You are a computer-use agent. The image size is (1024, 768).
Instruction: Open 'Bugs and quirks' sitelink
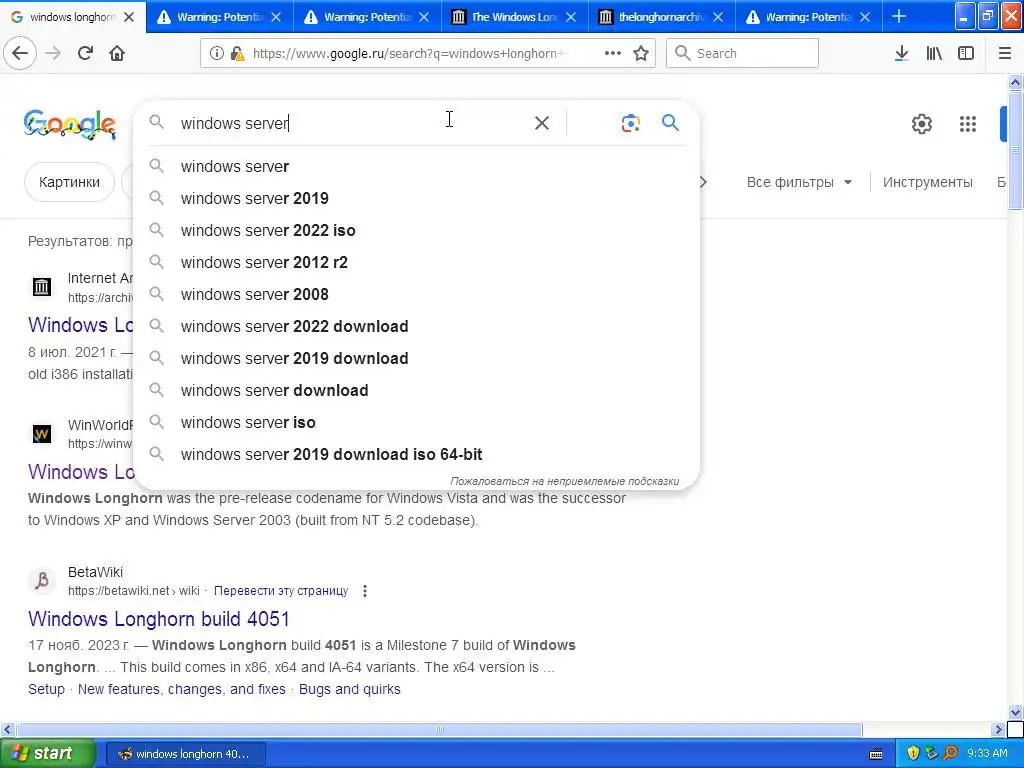pos(349,689)
